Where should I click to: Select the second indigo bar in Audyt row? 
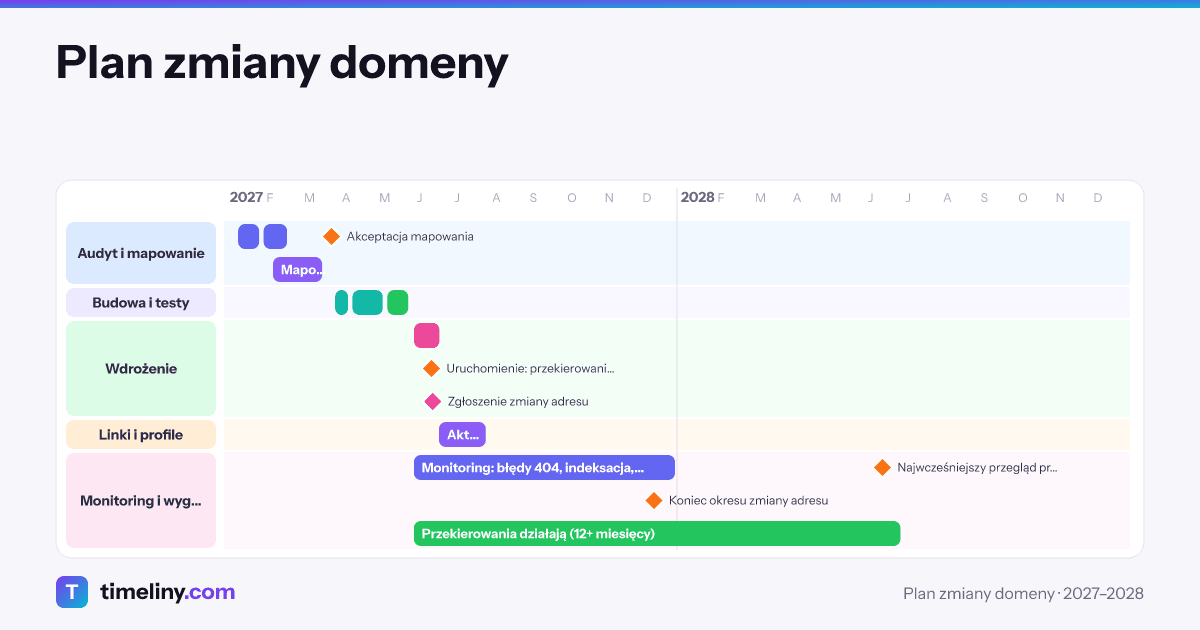pos(275,236)
